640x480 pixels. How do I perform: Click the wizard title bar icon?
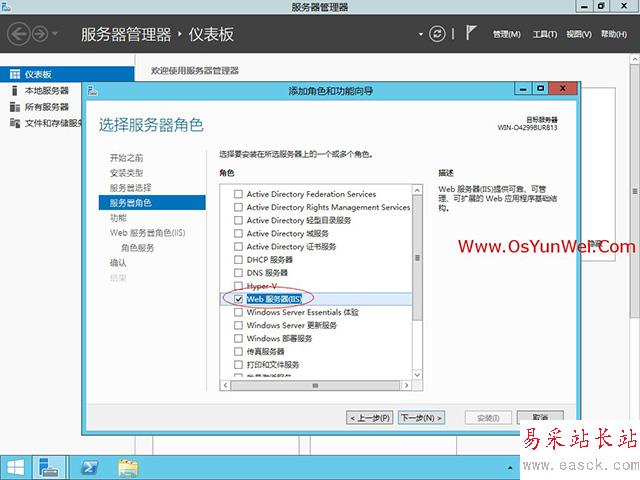93,91
